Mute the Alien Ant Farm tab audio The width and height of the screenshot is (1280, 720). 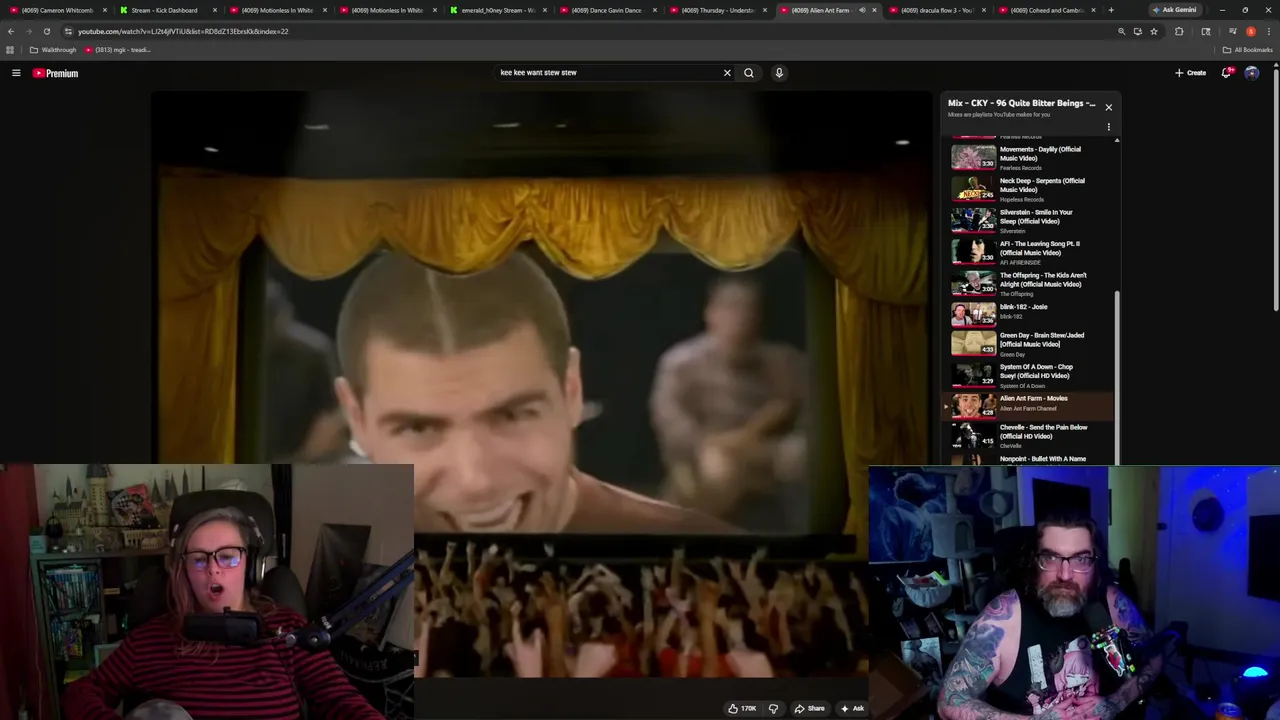click(862, 10)
